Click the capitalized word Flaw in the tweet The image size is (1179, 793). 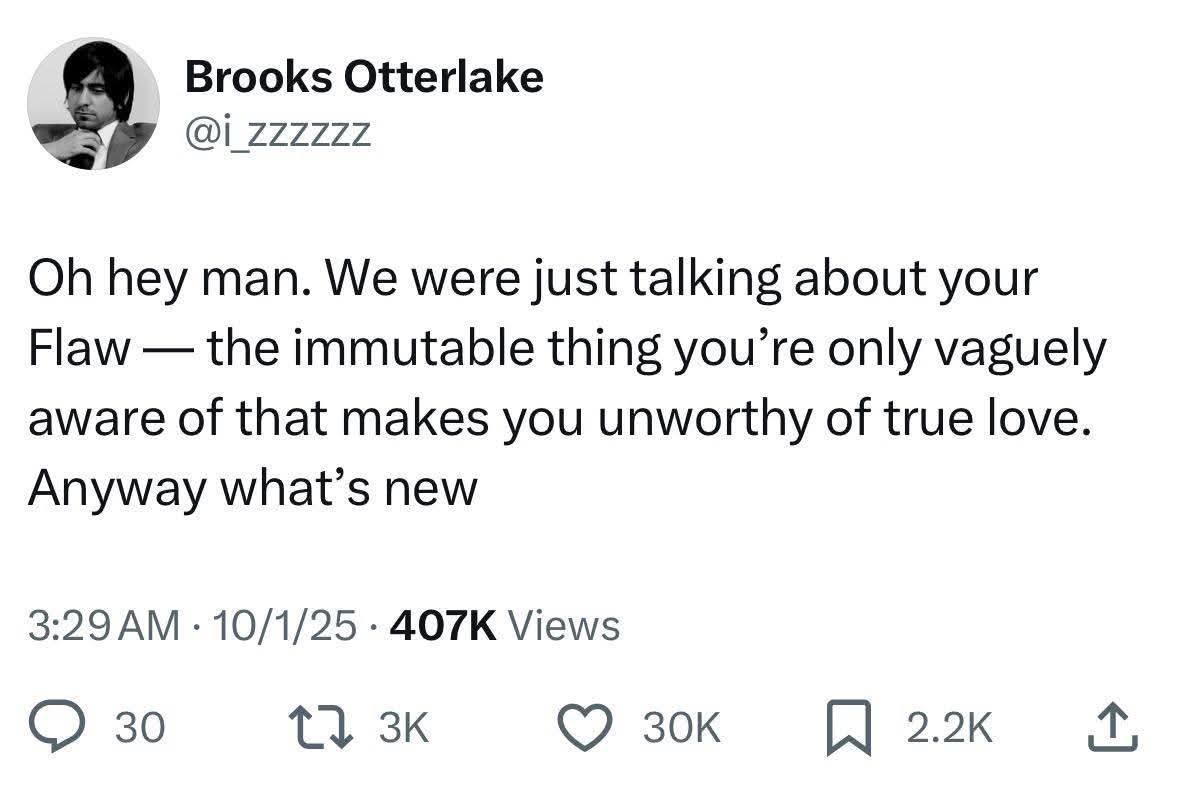(78, 349)
